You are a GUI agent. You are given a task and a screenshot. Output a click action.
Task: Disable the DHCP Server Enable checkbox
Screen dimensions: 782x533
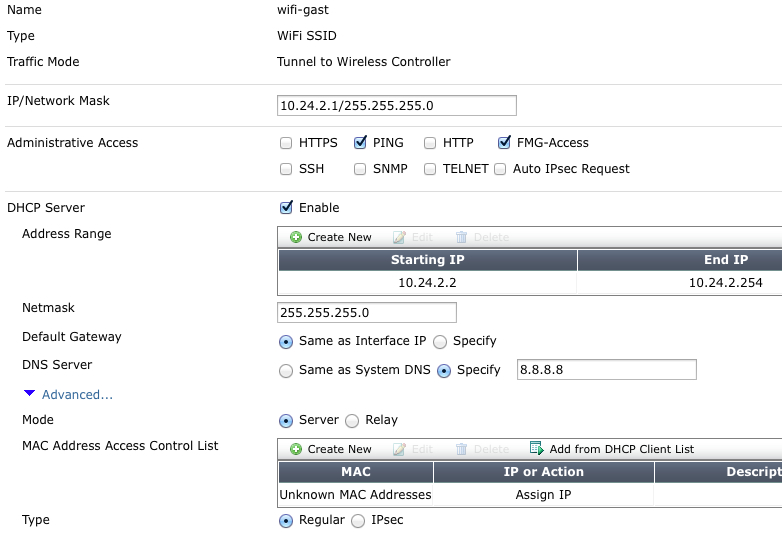[x=287, y=208]
